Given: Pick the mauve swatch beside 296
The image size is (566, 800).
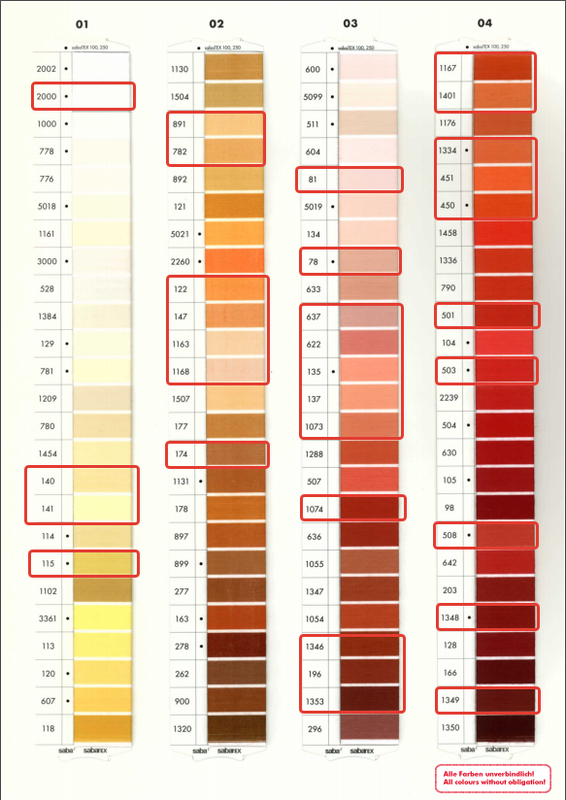Looking at the screenshot, I should [x=370, y=729].
